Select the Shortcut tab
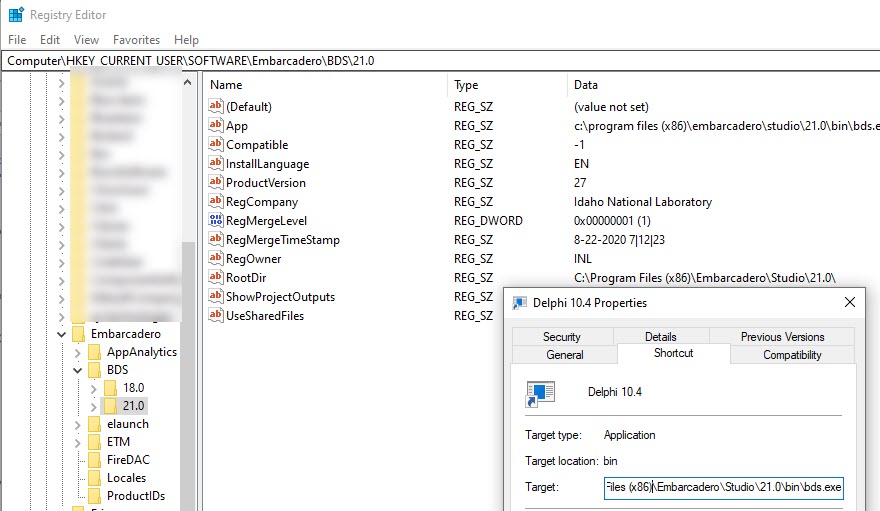The height and width of the screenshot is (511, 880). 673,353
